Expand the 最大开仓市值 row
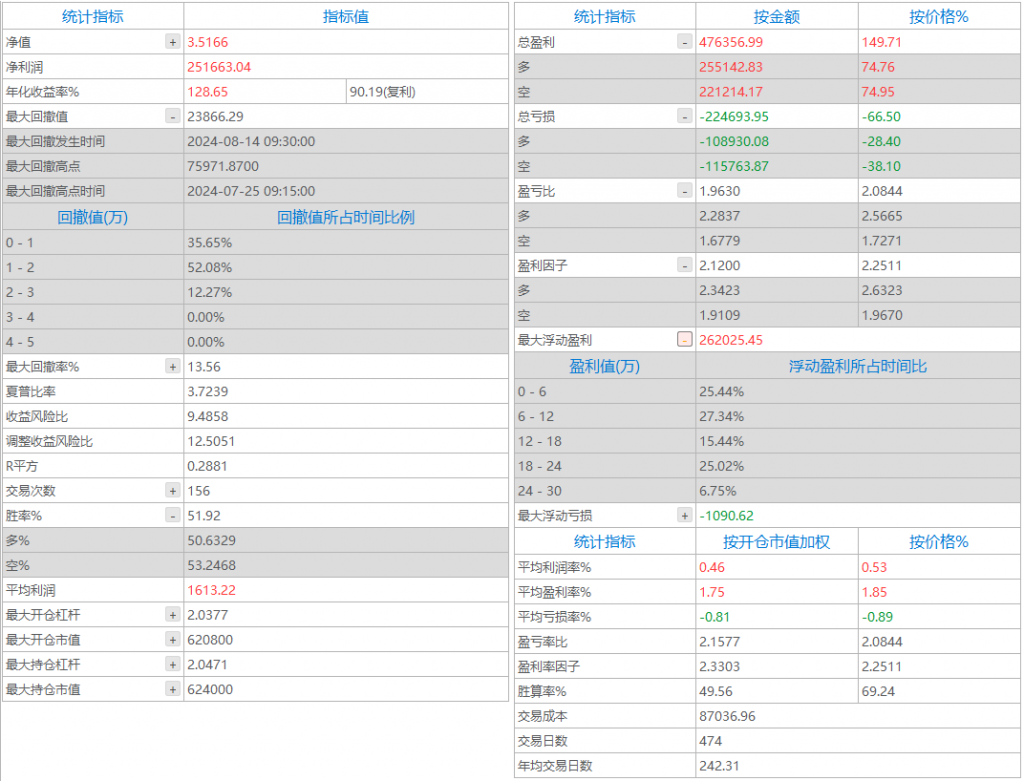Image resolution: width=1024 pixels, height=781 pixels. click(x=173, y=640)
